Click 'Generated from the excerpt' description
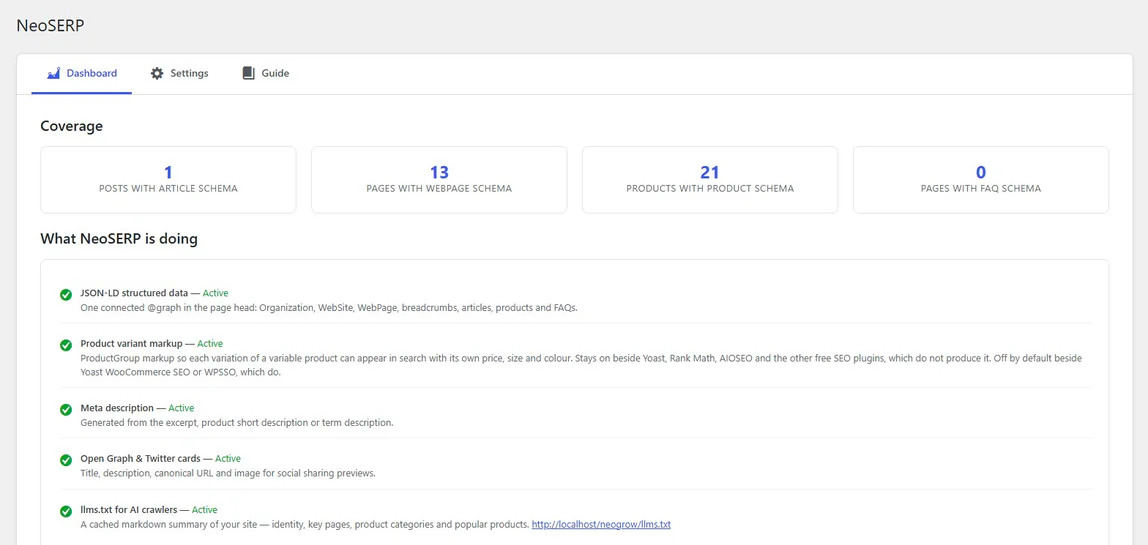Screen dimensions: 1148x545 [237, 423]
